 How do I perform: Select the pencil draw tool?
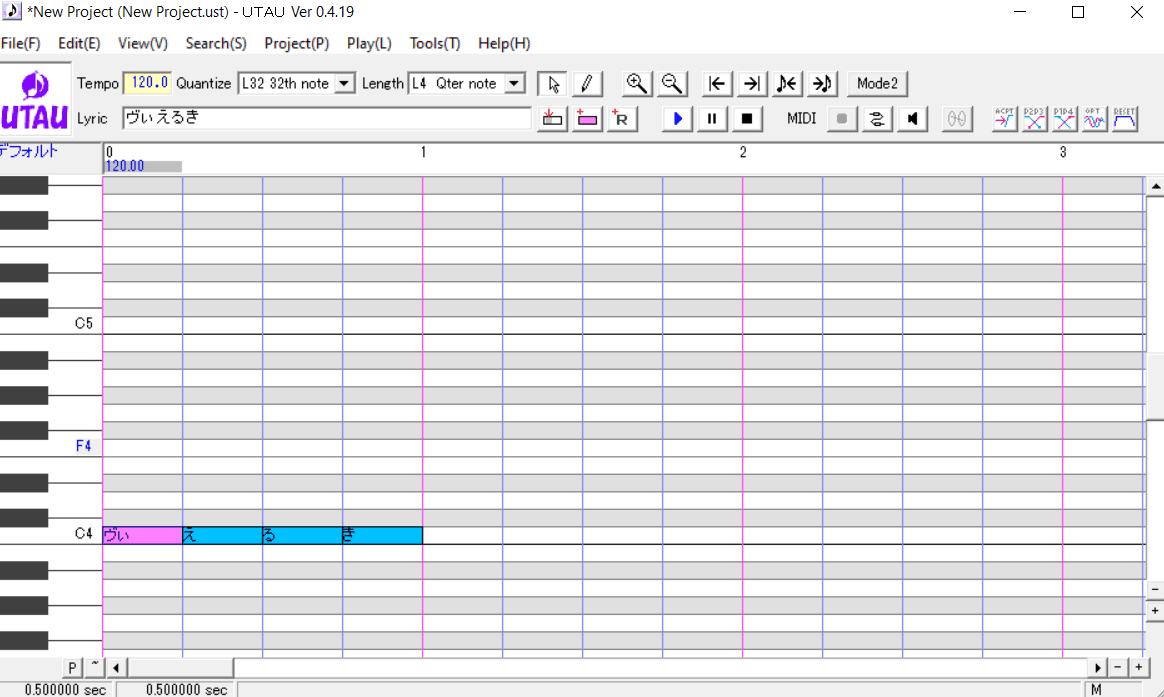coord(587,84)
